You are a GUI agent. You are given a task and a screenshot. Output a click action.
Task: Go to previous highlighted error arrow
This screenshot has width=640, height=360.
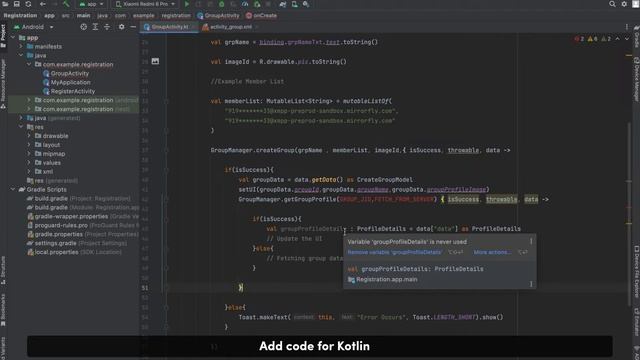point(618,39)
